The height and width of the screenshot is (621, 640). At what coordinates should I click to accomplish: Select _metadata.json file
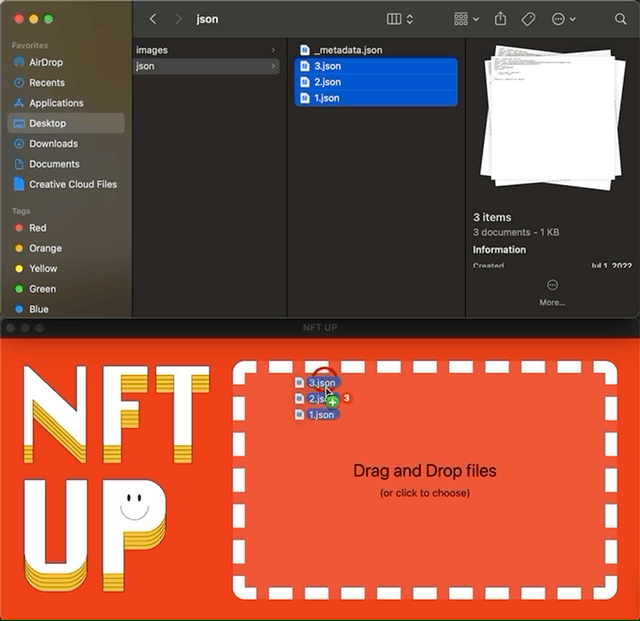[x=376, y=50]
